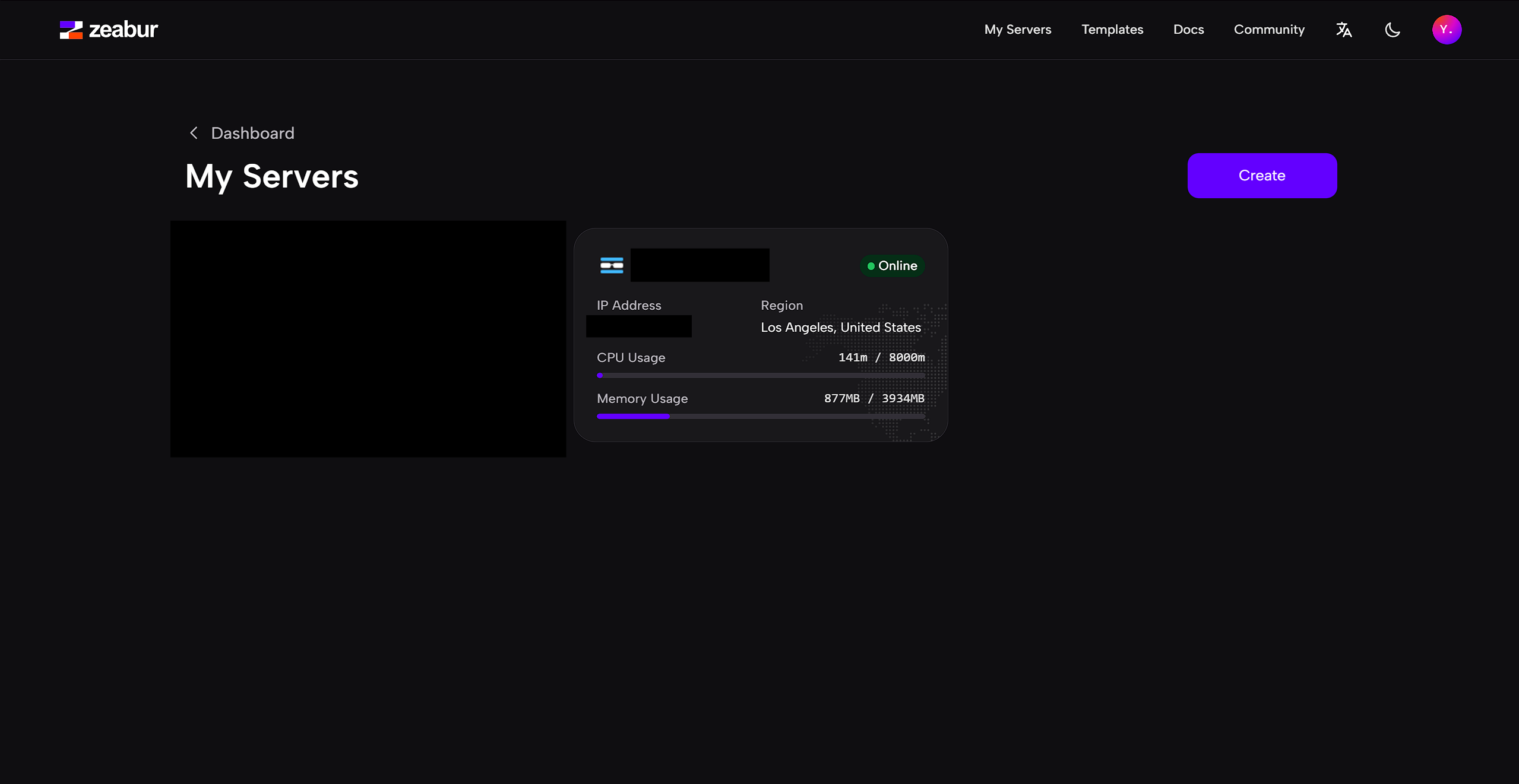This screenshot has height=784, width=1519.
Task: Click the IP Address label
Action: pos(629,305)
